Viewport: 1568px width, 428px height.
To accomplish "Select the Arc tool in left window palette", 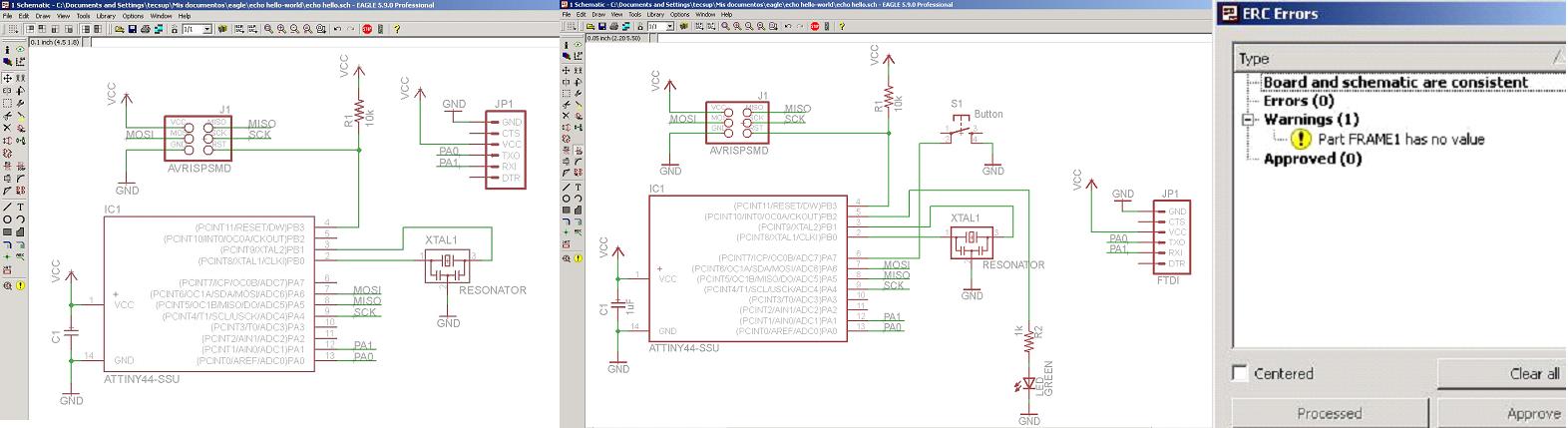I will pos(20,219).
